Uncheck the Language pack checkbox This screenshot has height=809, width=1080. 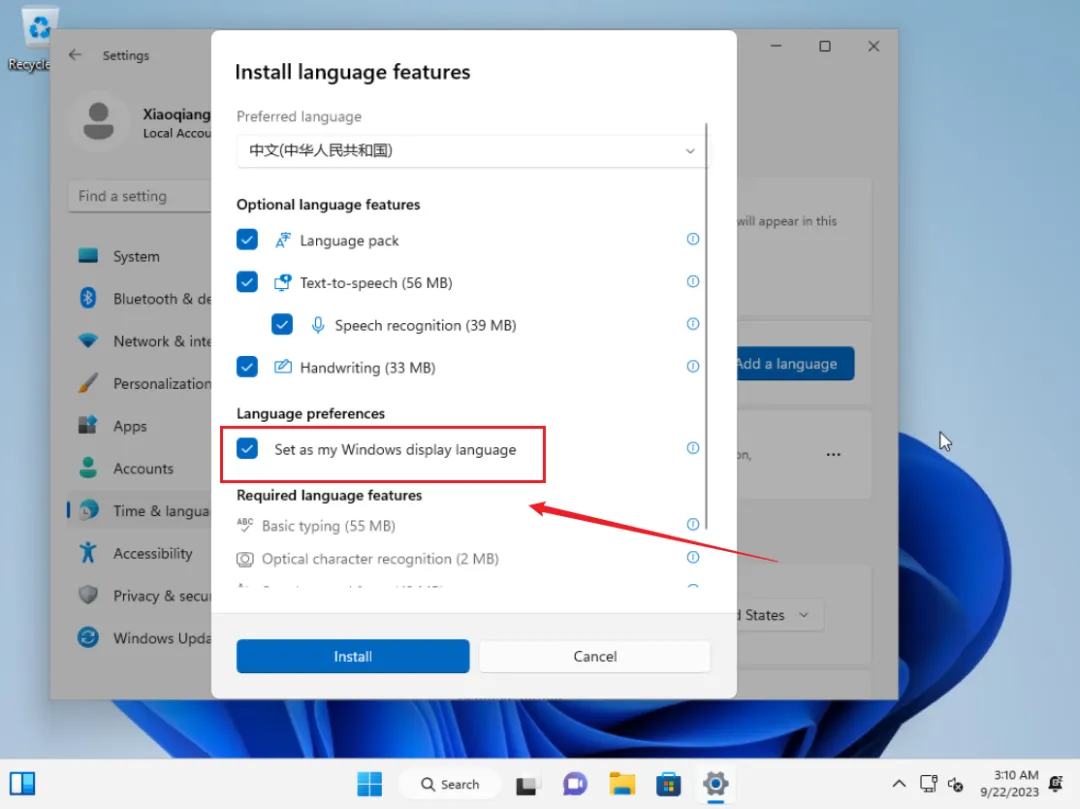[247, 240]
